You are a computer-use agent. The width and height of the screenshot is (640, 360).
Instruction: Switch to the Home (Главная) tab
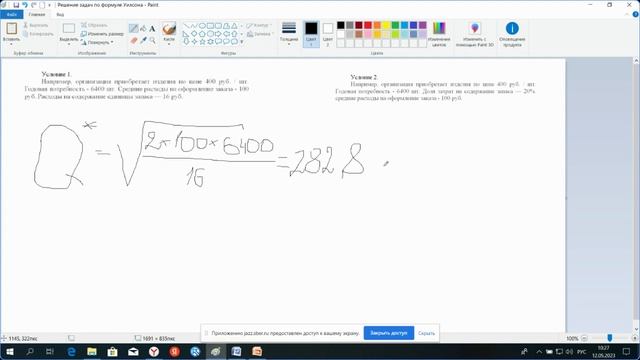coord(37,14)
